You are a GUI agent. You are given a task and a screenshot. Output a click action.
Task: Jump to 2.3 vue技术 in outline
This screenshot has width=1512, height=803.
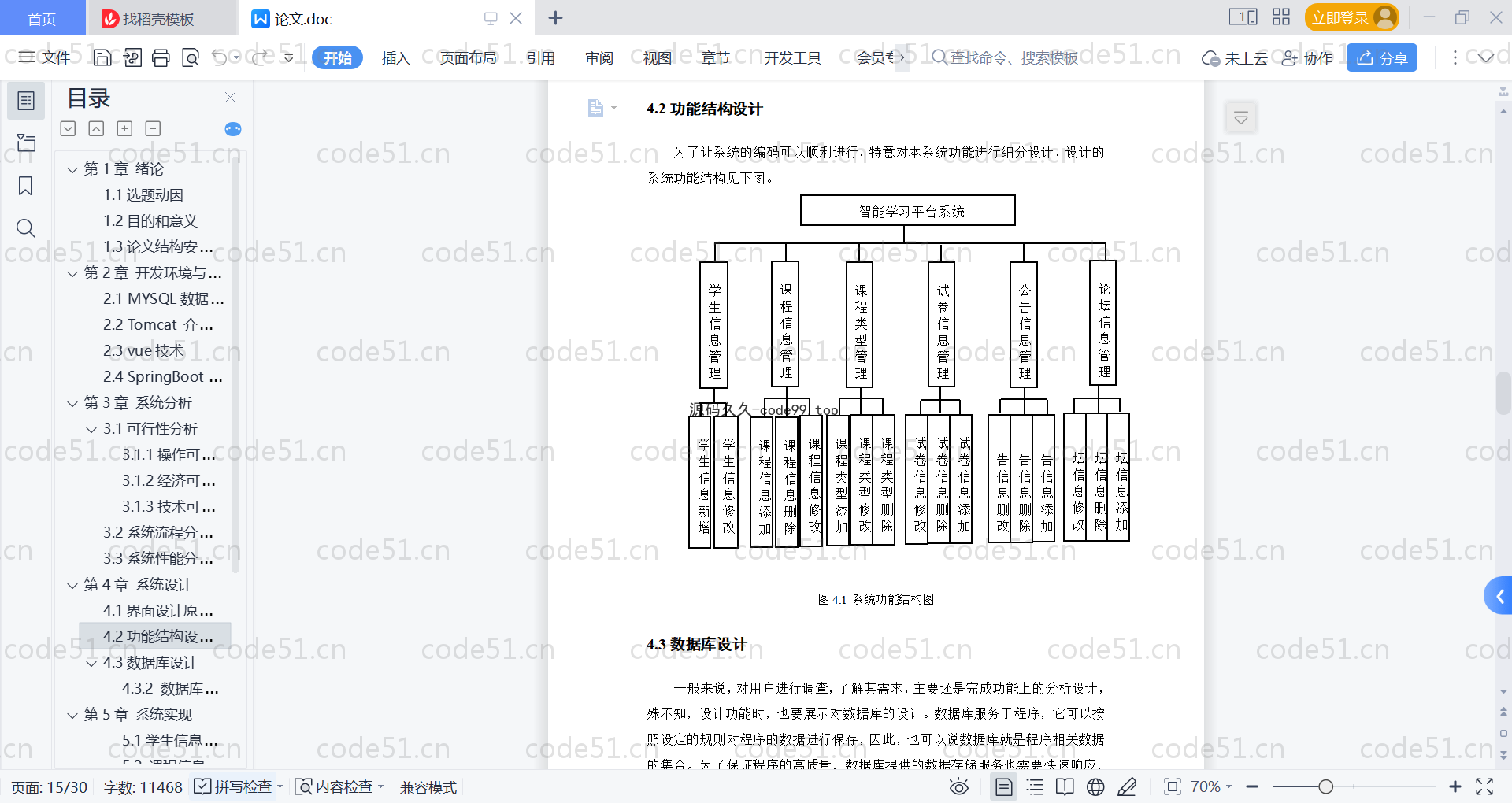click(x=143, y=350)
